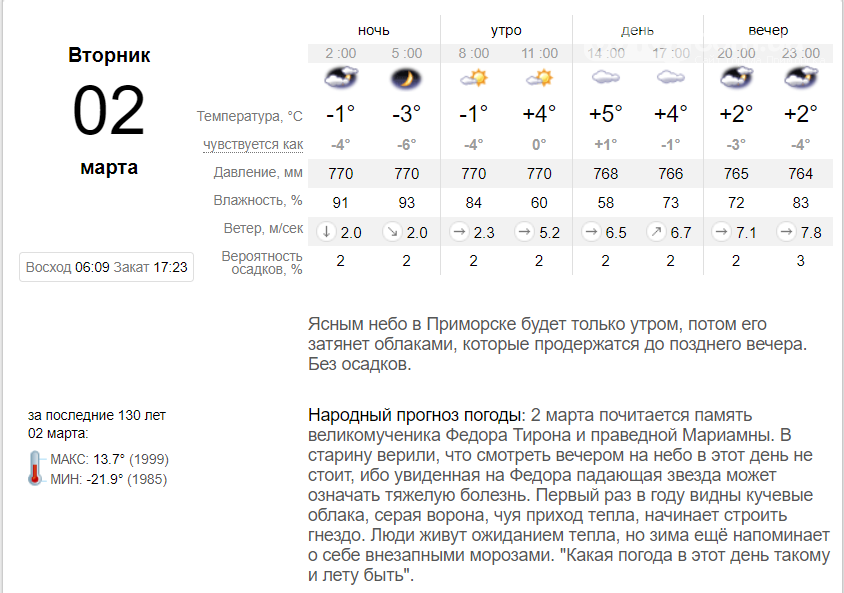Click the 14:00 cloudy weather icon

click(x=606, y=77)
